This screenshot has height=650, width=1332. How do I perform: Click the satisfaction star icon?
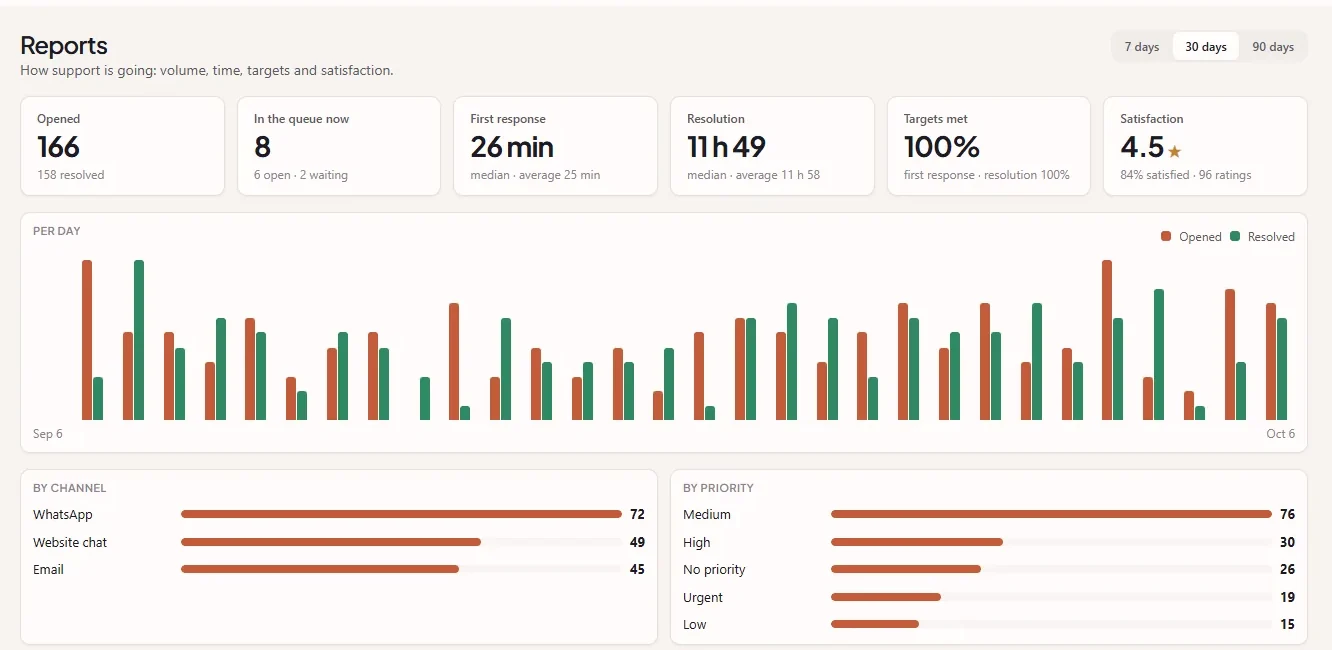tap(1175, 152)
